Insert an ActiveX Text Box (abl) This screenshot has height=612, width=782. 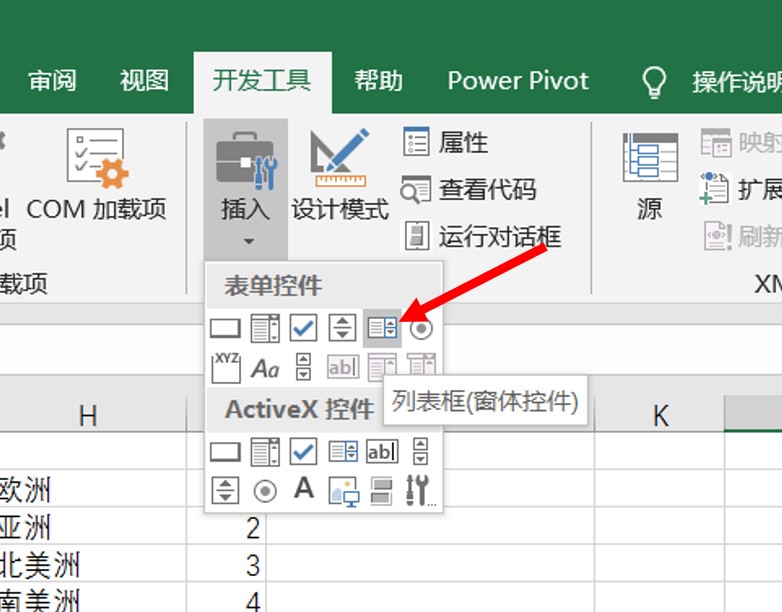[x=382, y=452]
